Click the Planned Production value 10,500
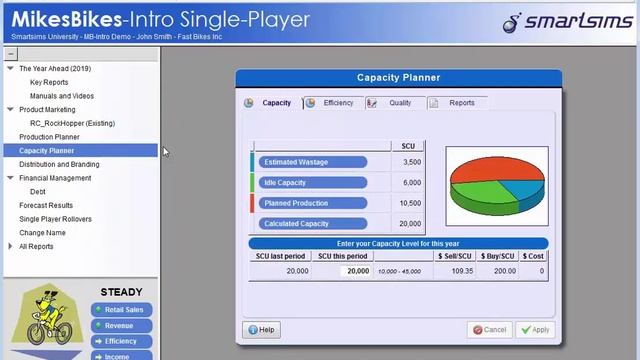 [410, 203]
